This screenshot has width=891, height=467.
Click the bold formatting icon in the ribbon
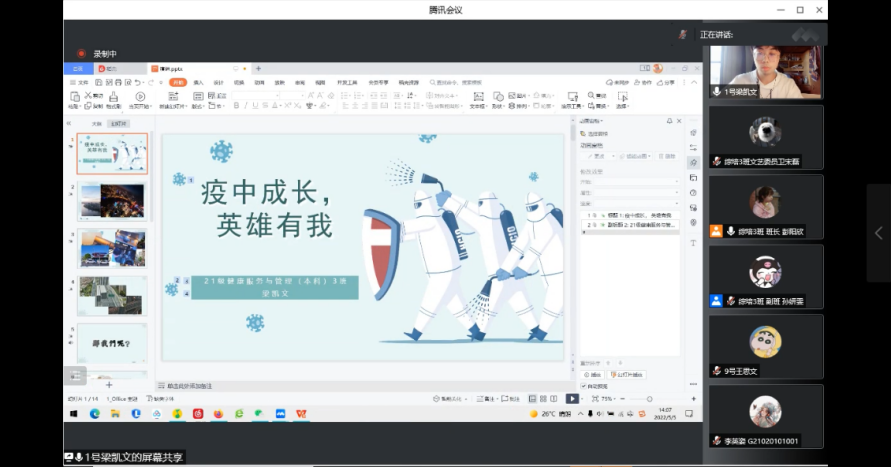tap(236, 105)
